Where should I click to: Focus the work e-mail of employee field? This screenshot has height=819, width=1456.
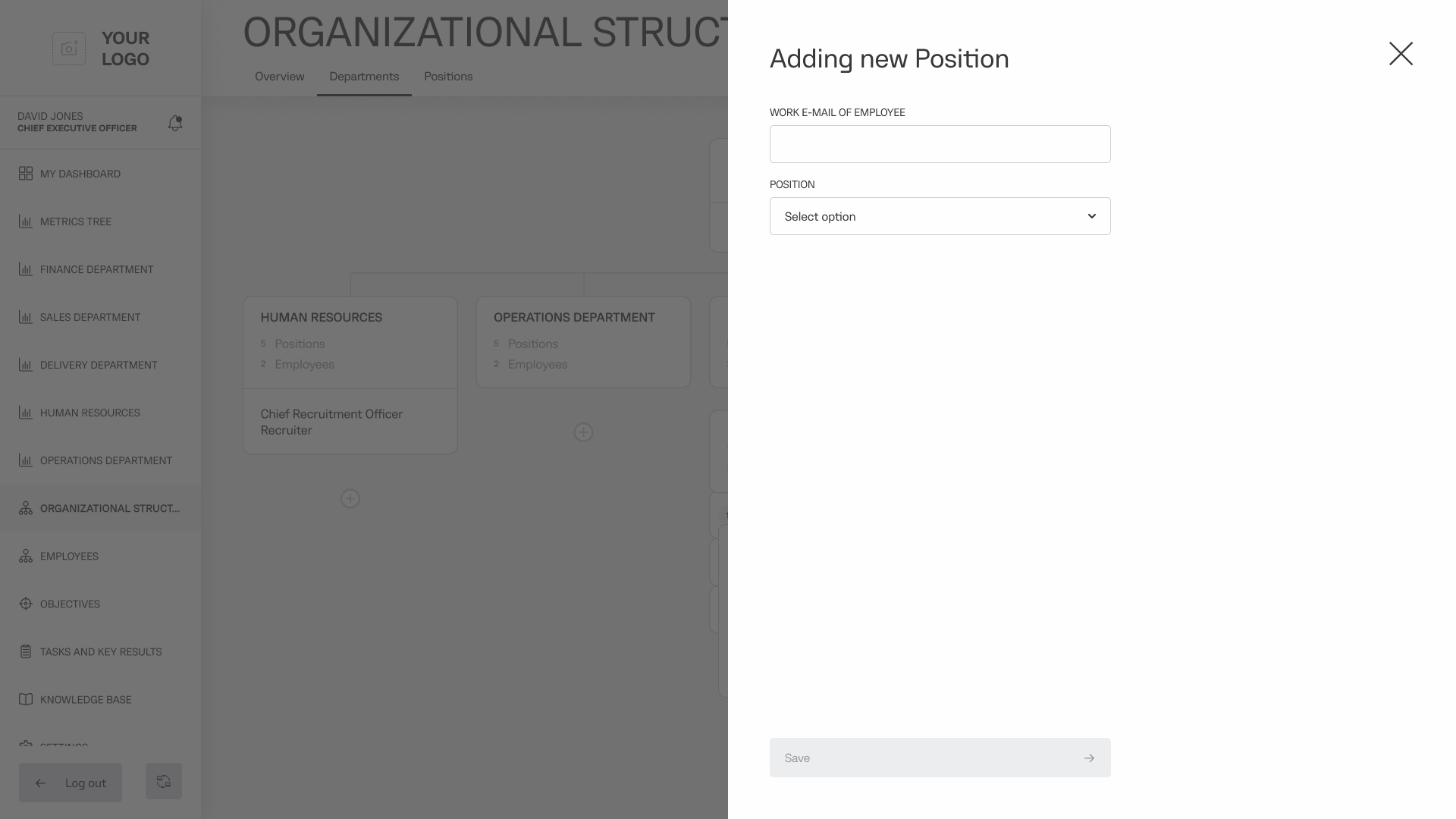[x=940, y=144]
